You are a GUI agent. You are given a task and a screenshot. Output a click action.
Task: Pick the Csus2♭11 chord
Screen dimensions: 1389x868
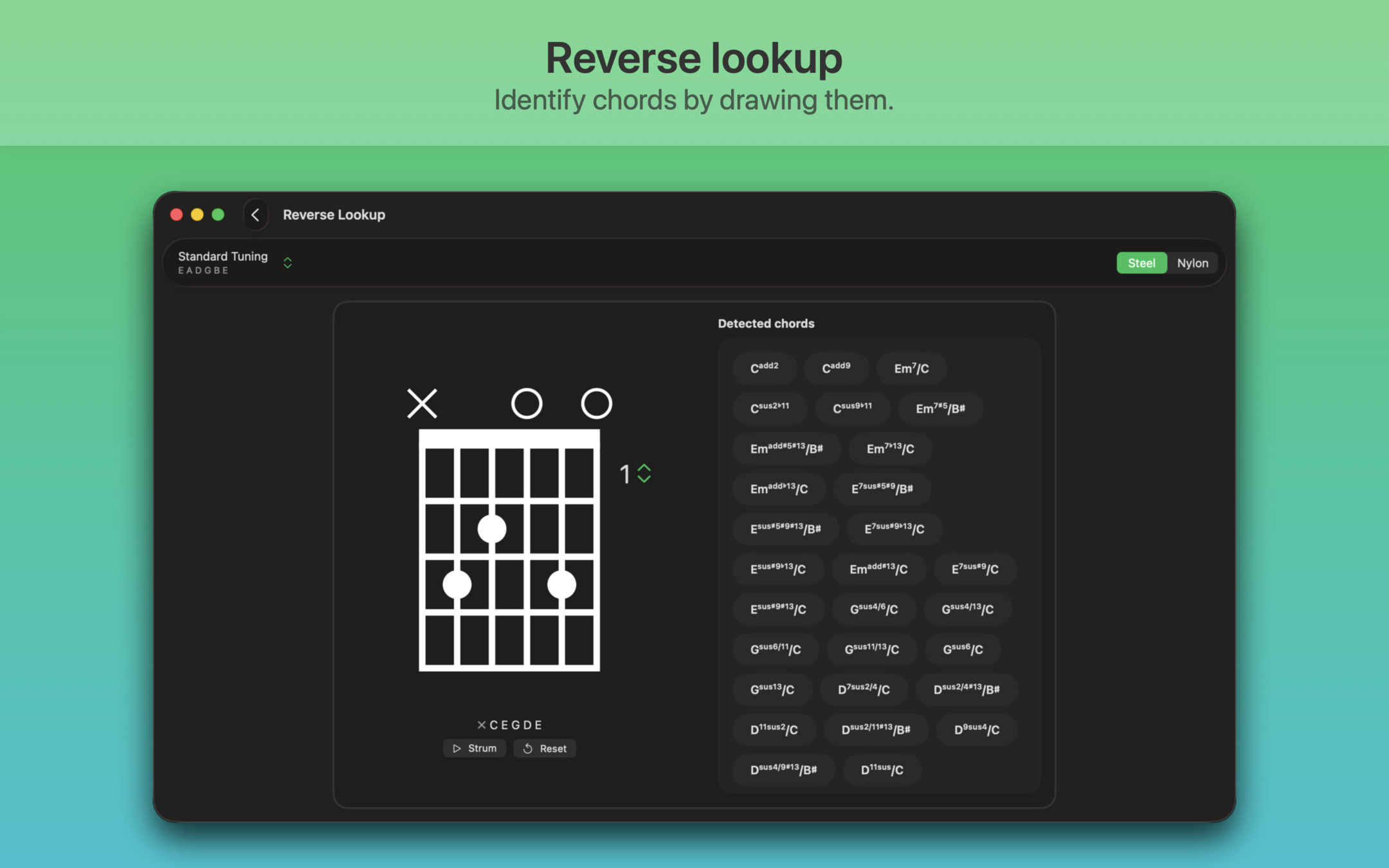tap(770, 408)
